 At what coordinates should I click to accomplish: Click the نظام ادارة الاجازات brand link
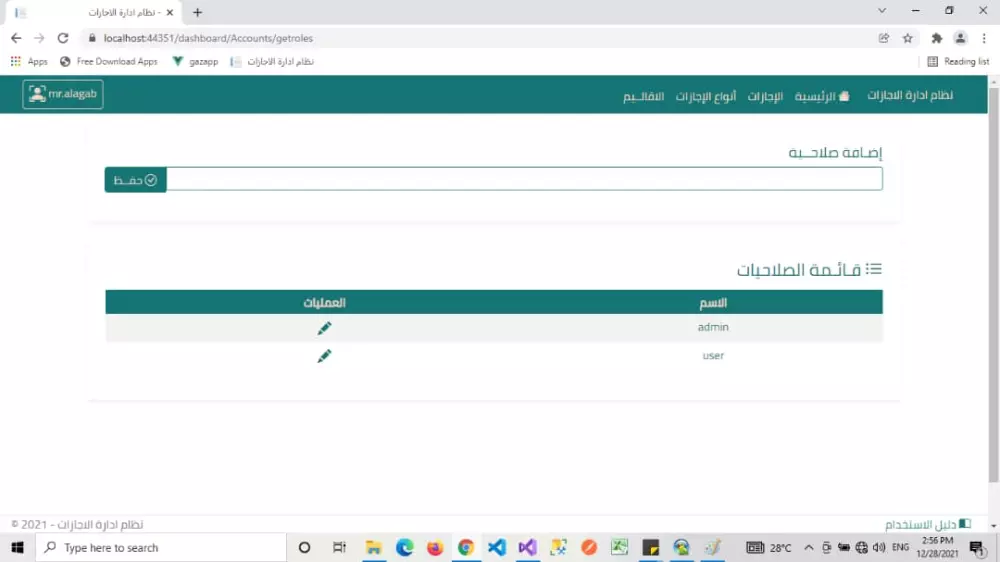coord(910,95)
